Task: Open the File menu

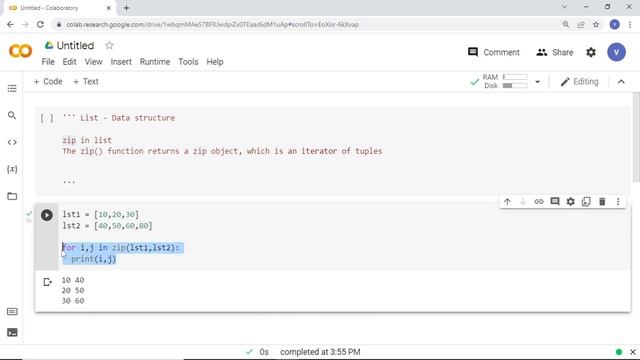Action: pos(48,62)
